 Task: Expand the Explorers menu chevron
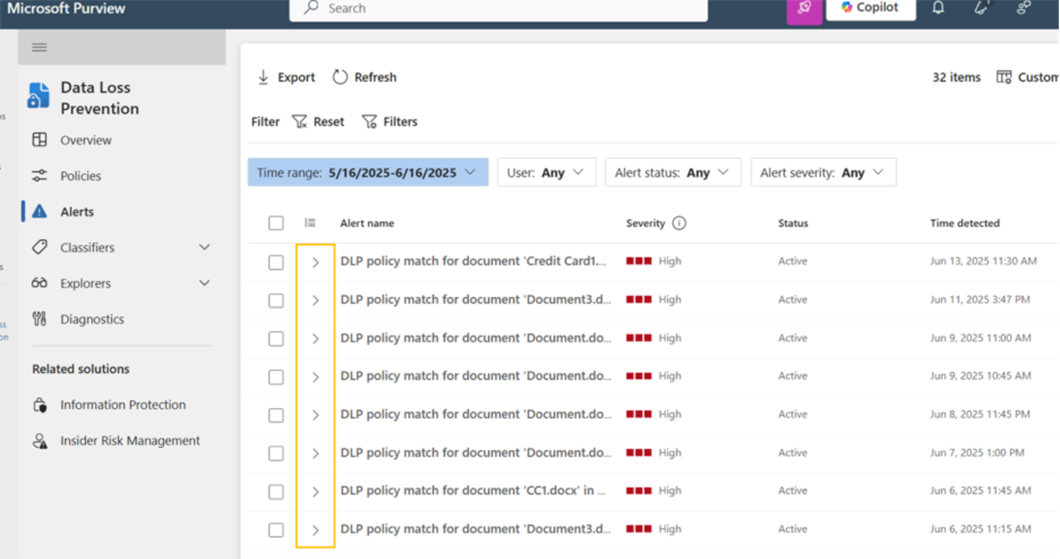[204, 283]
